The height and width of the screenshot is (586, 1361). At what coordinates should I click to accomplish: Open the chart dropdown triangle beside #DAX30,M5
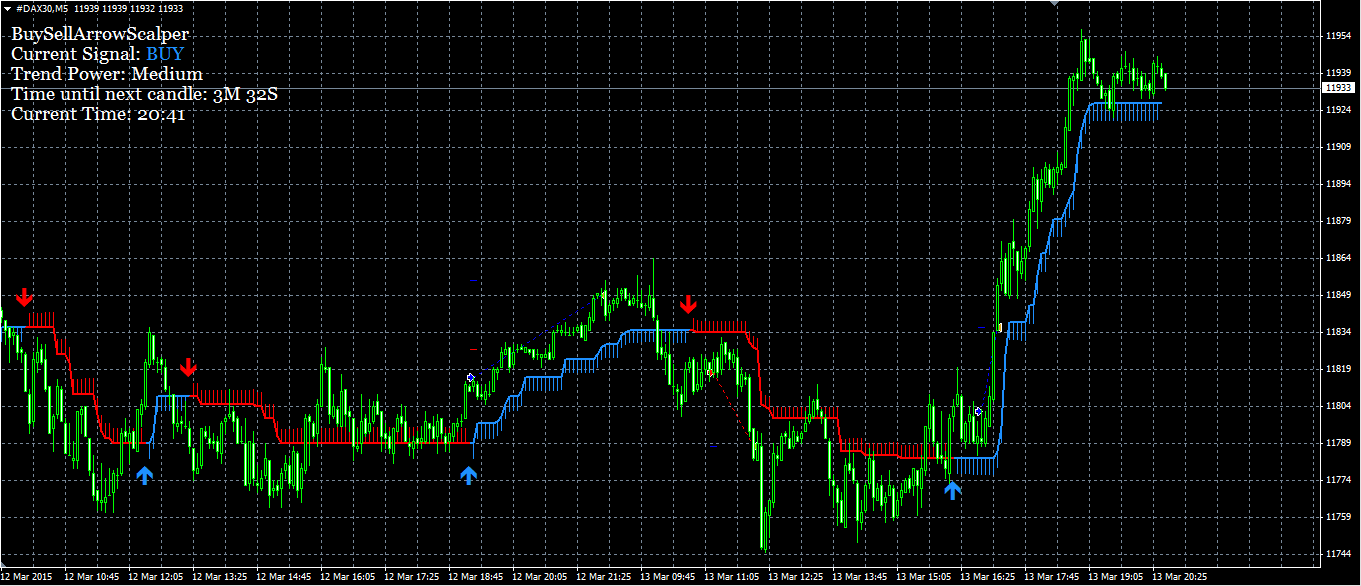click(7, 8)
